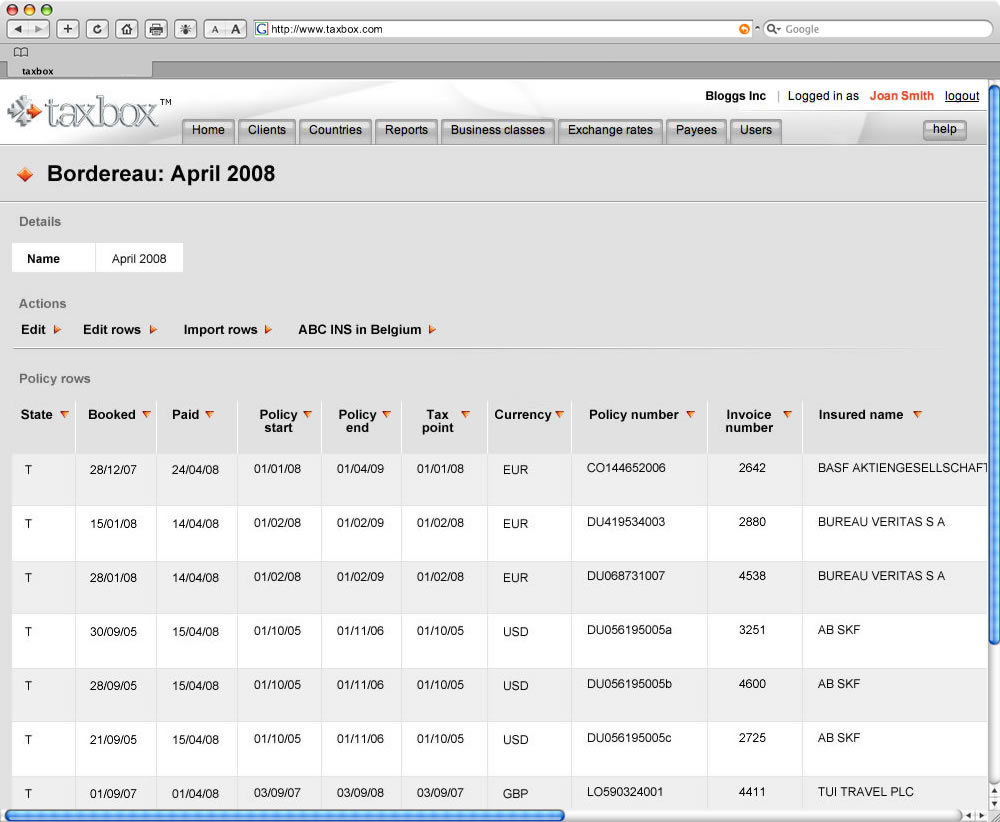Click the logout link
This screenshot has width=1000, height=822.
(962, 96)
